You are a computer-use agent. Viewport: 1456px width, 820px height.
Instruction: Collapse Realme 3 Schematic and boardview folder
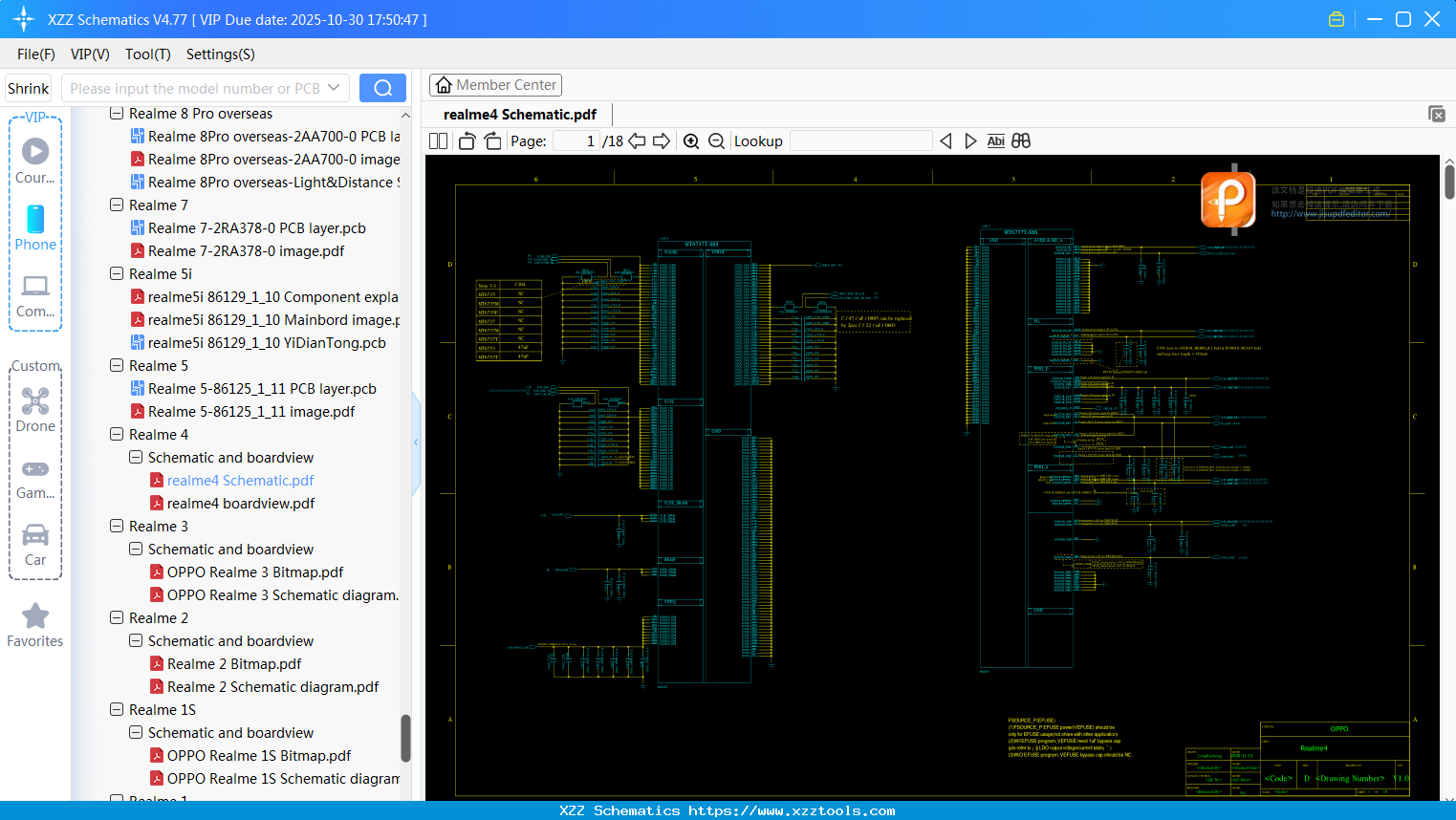[136, 550]
